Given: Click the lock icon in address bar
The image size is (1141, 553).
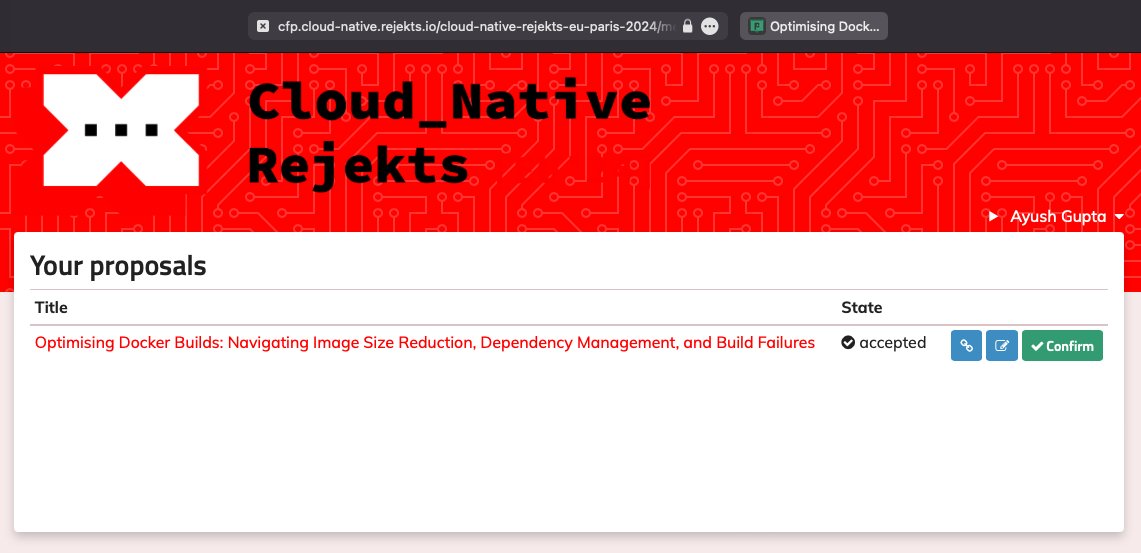Looking at the screenshot, I should point(687,26).
